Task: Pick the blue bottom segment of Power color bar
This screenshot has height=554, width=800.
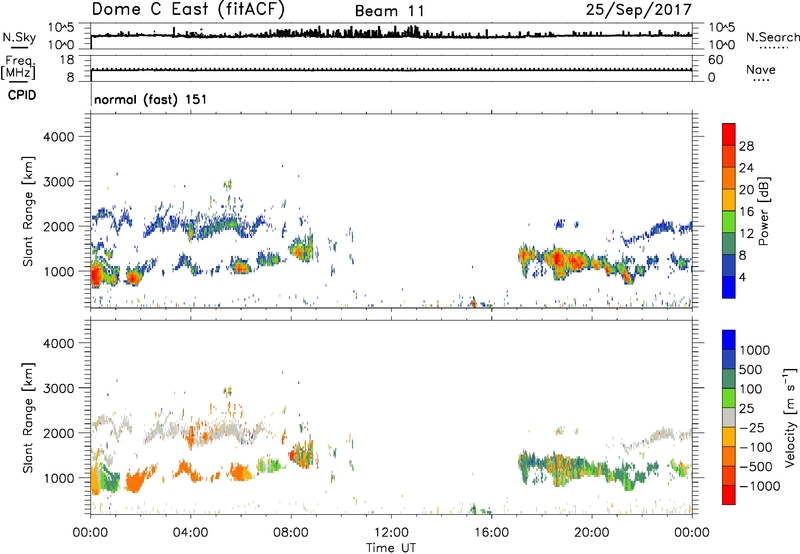Action: click(729, 287)
